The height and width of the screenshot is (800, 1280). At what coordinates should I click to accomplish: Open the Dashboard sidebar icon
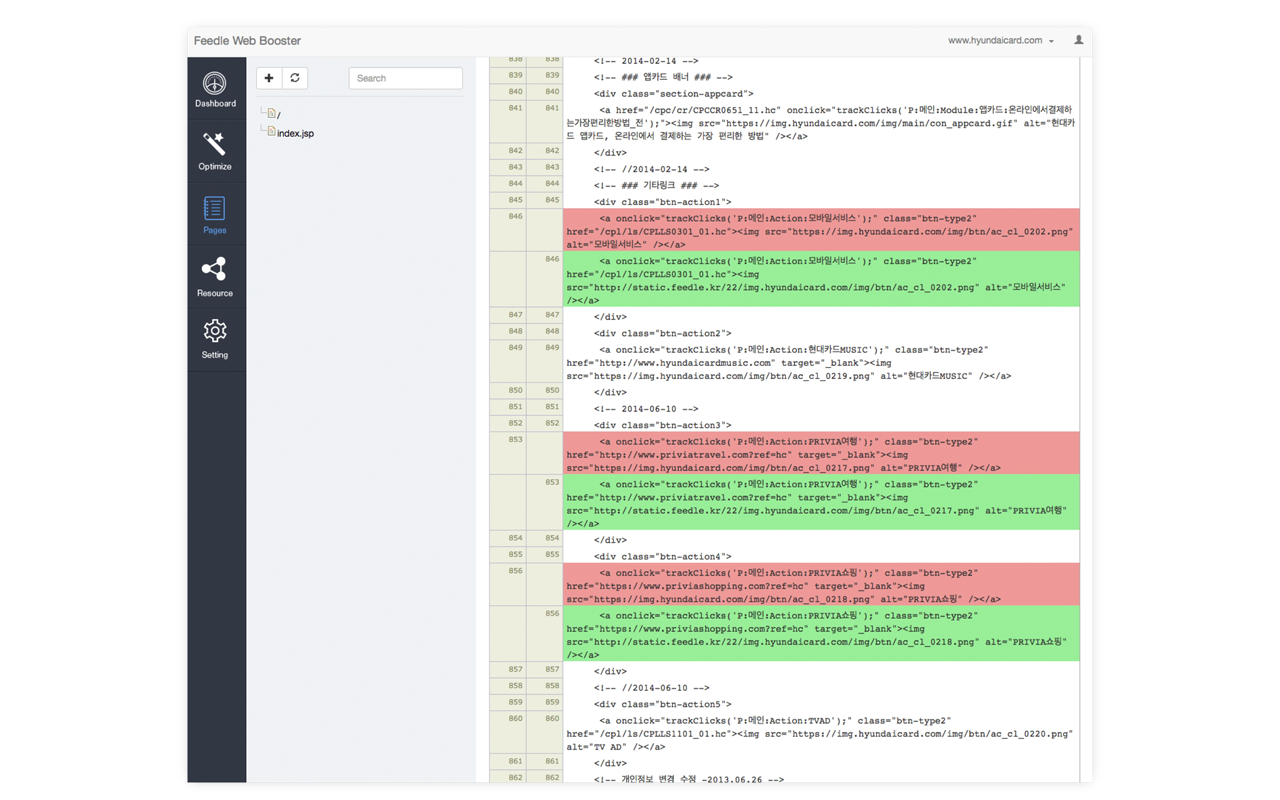point(215,89)
